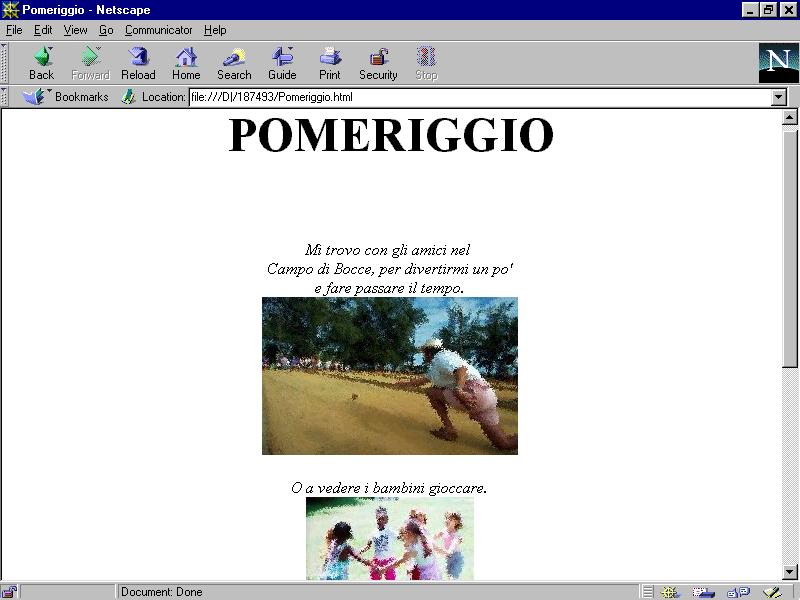This screenshot has height=600, width=800.
Task: Open the Communicator menu
Action: pyautogui.click(x=159, y=30)
